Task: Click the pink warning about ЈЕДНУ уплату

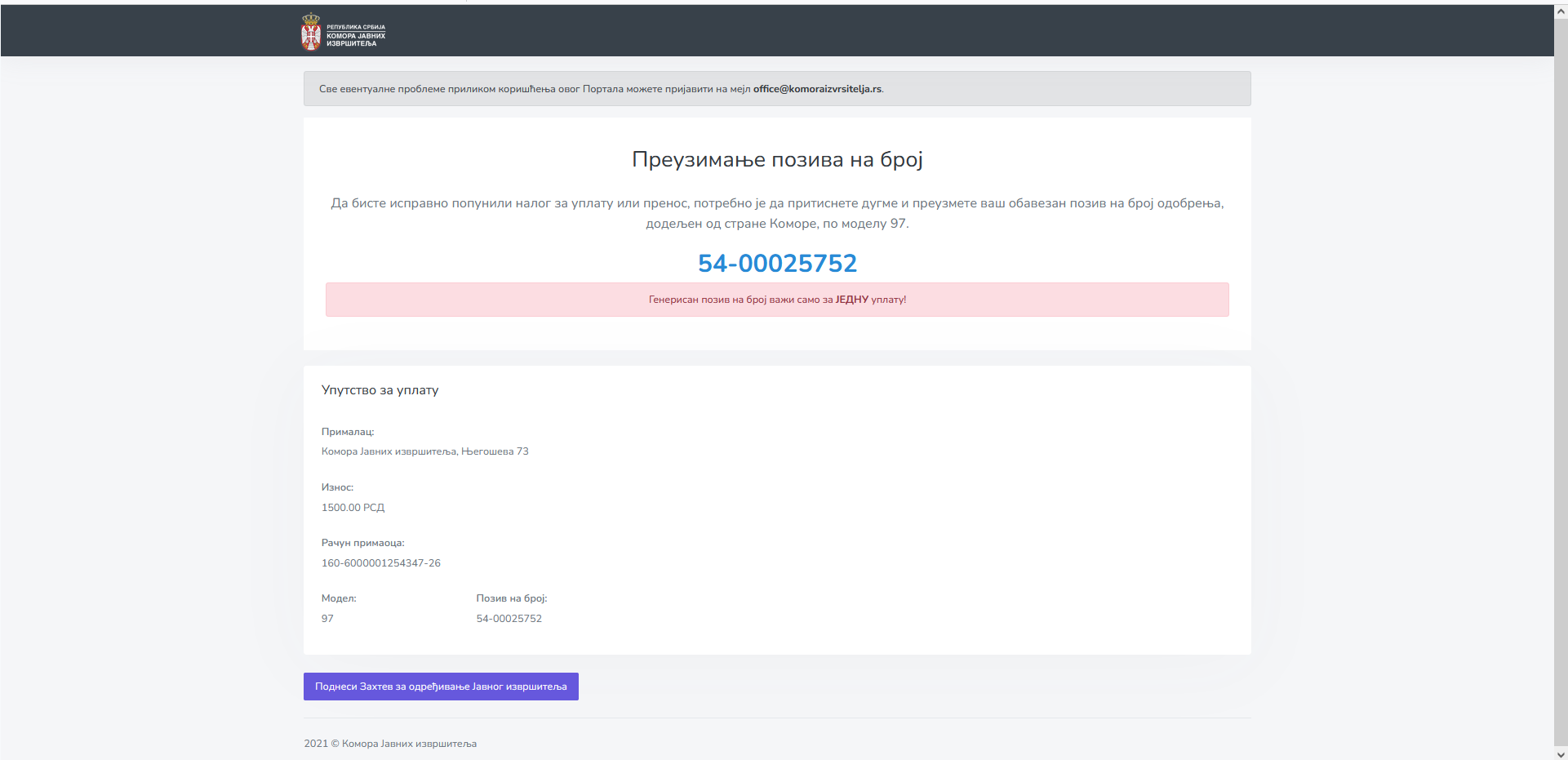Action: (x=777, y=300)
